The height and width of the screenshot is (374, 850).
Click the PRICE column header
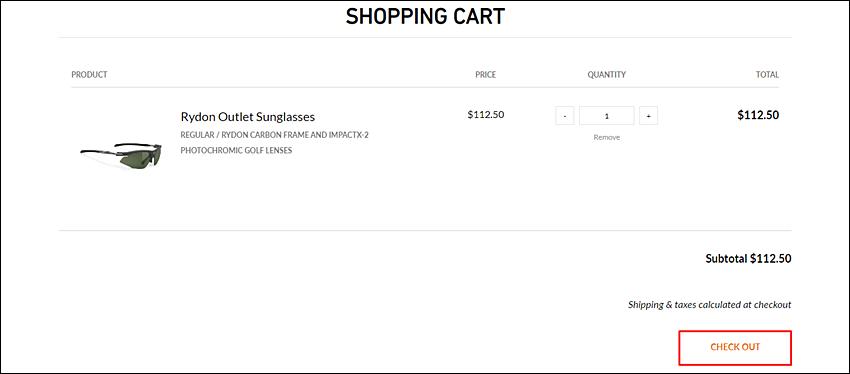(x=486, y=75)
